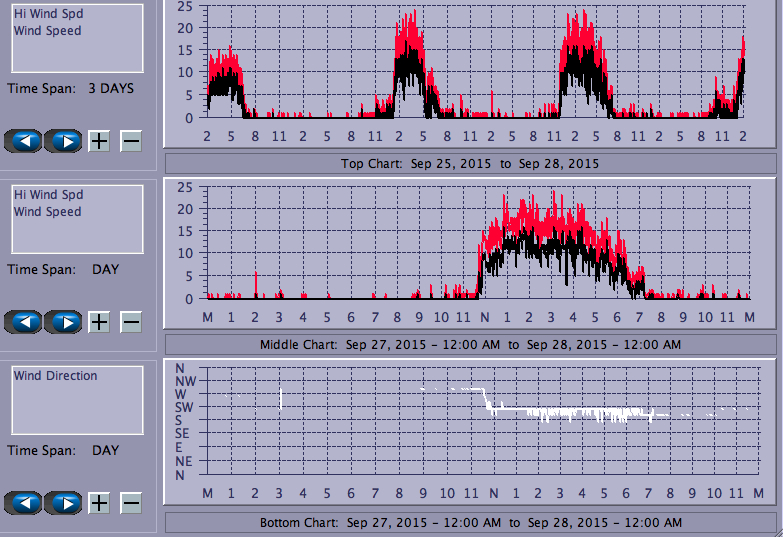The width and height of the screenshot is (783, 537).
Task: Click the middle chart's back arrow
Action: pyautogui.click(x=24, y=322)
